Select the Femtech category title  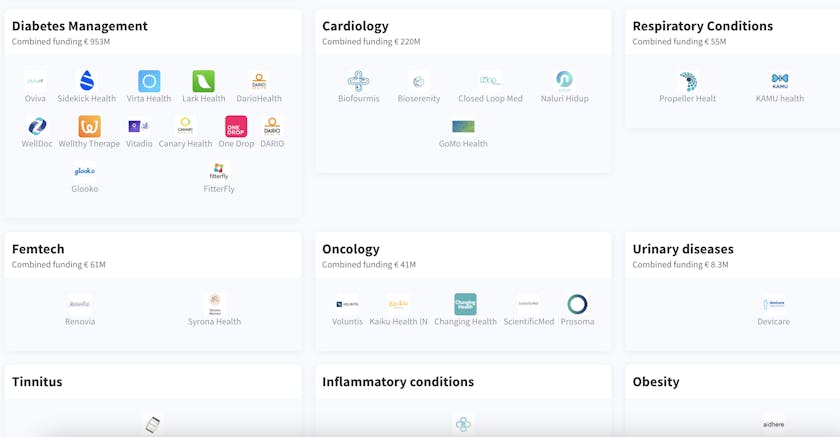38,249
